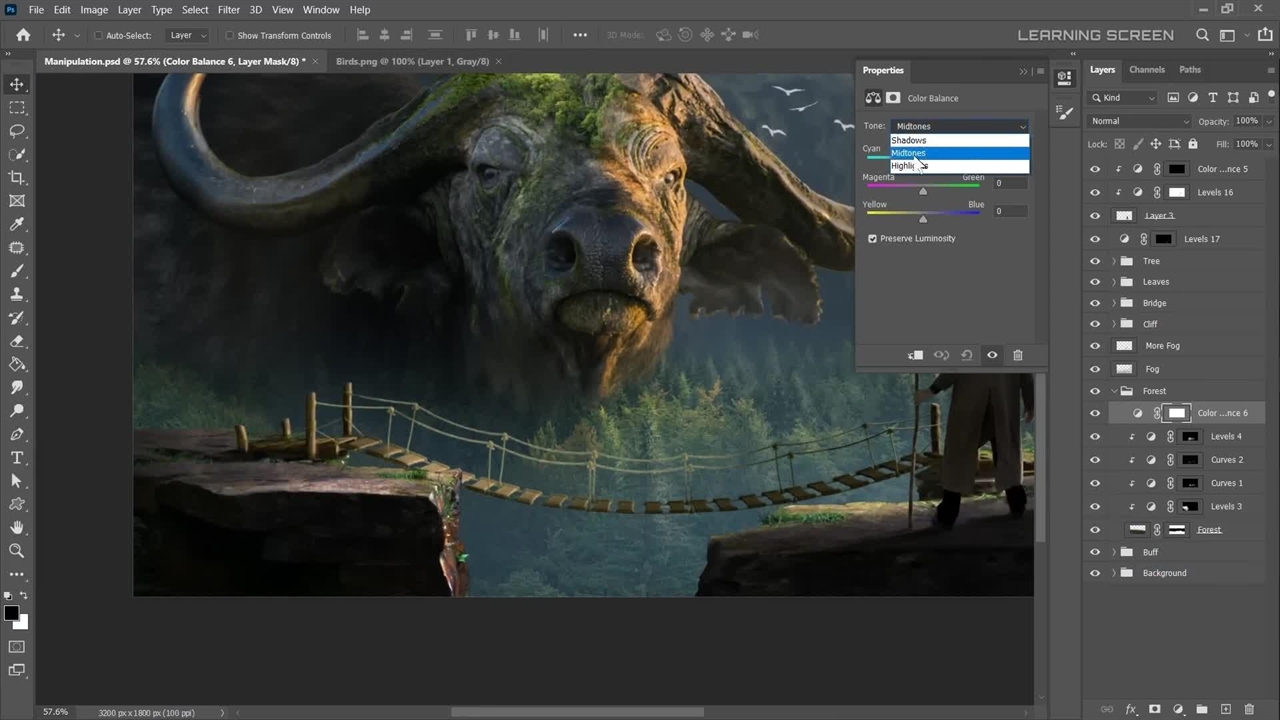Reset adjustment to defaults in Properties panel

pos(966,355)
